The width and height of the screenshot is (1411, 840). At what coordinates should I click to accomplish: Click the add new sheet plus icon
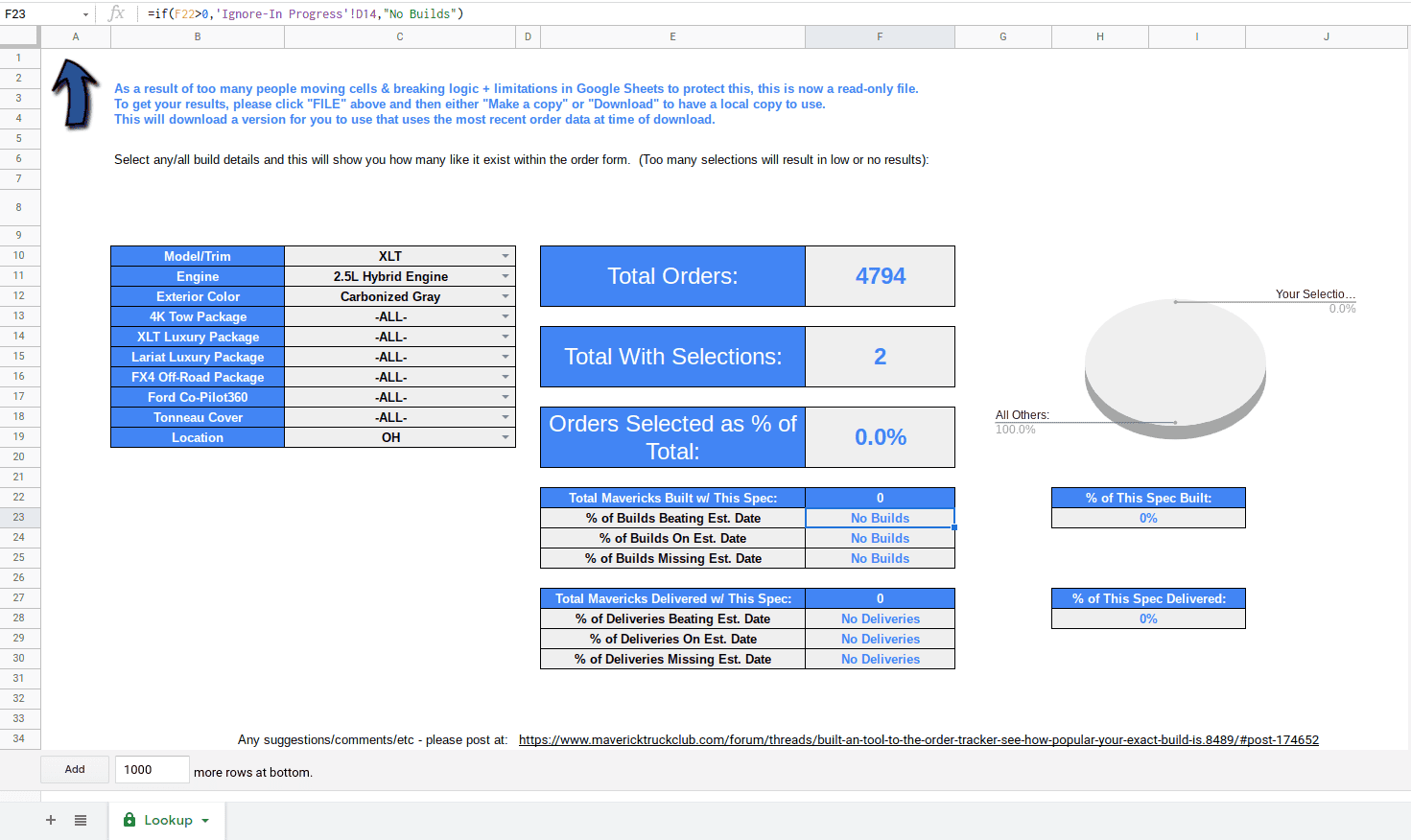(x=51, y=820)
